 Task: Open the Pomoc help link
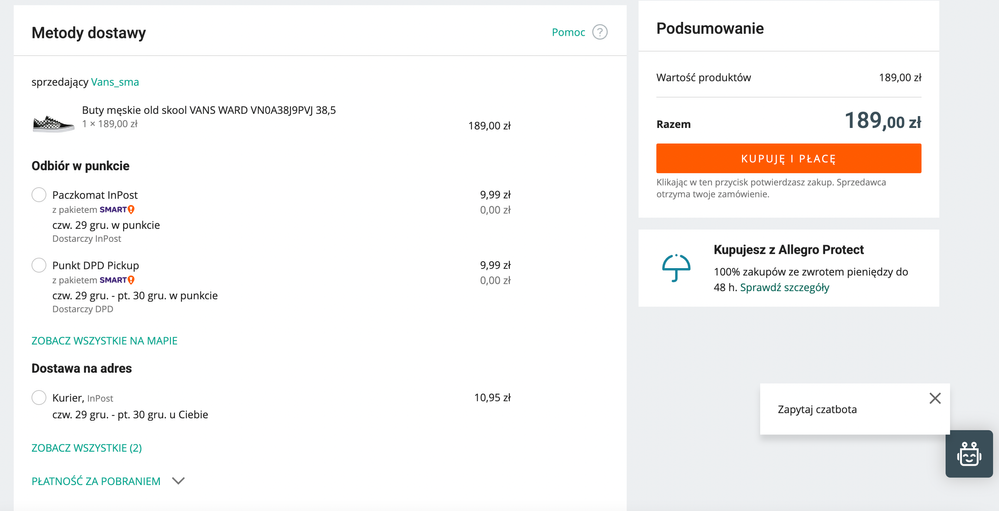(568, 32)
